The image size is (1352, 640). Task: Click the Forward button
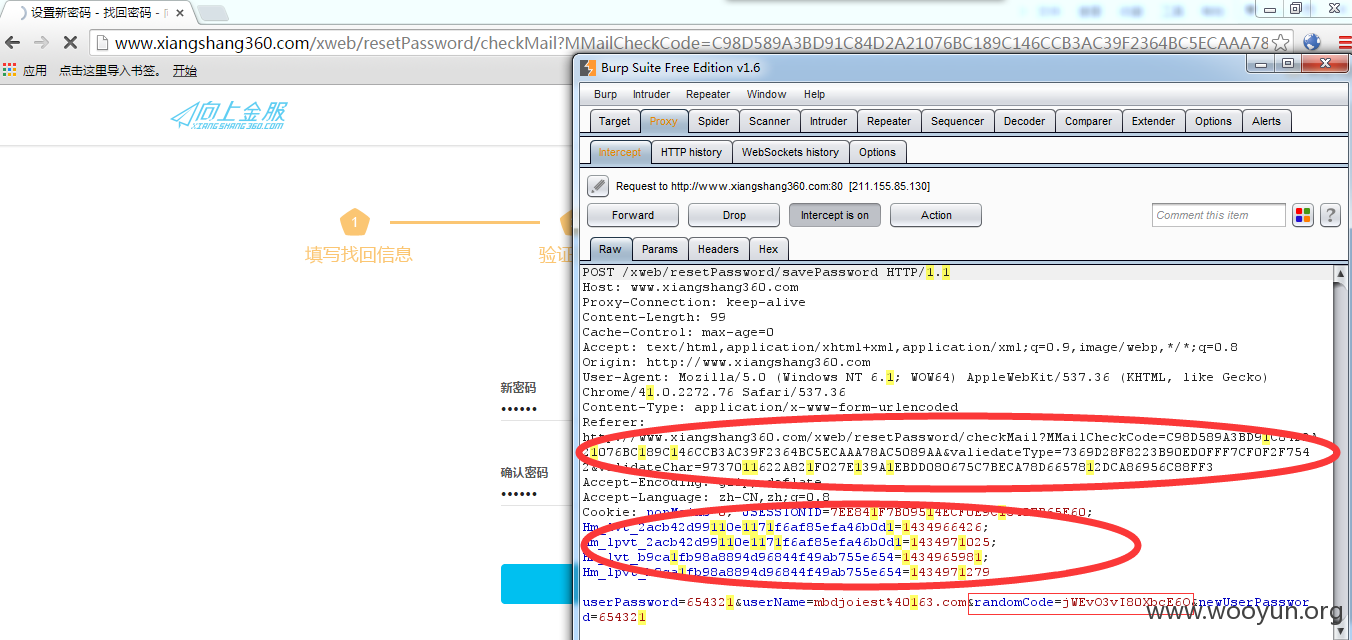[x=633, y=215]
